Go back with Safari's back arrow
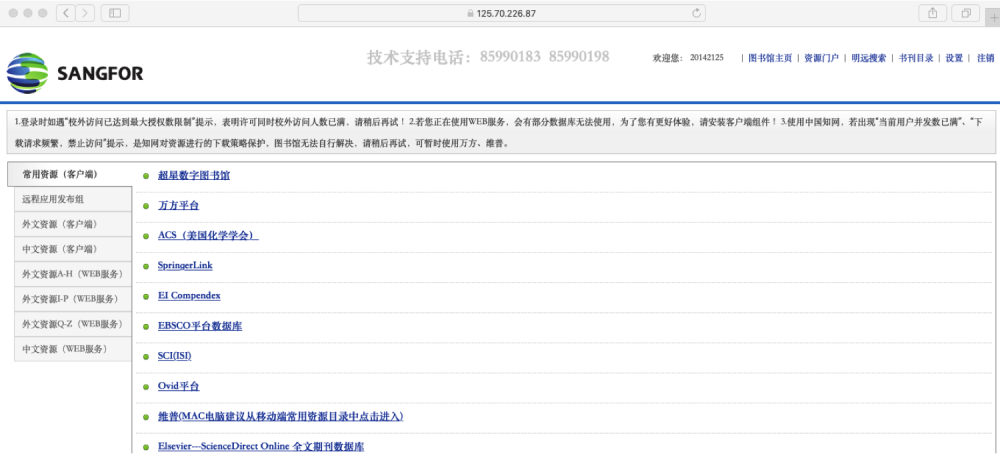Viewport: 1000px width, 454px height. [66, 13]
